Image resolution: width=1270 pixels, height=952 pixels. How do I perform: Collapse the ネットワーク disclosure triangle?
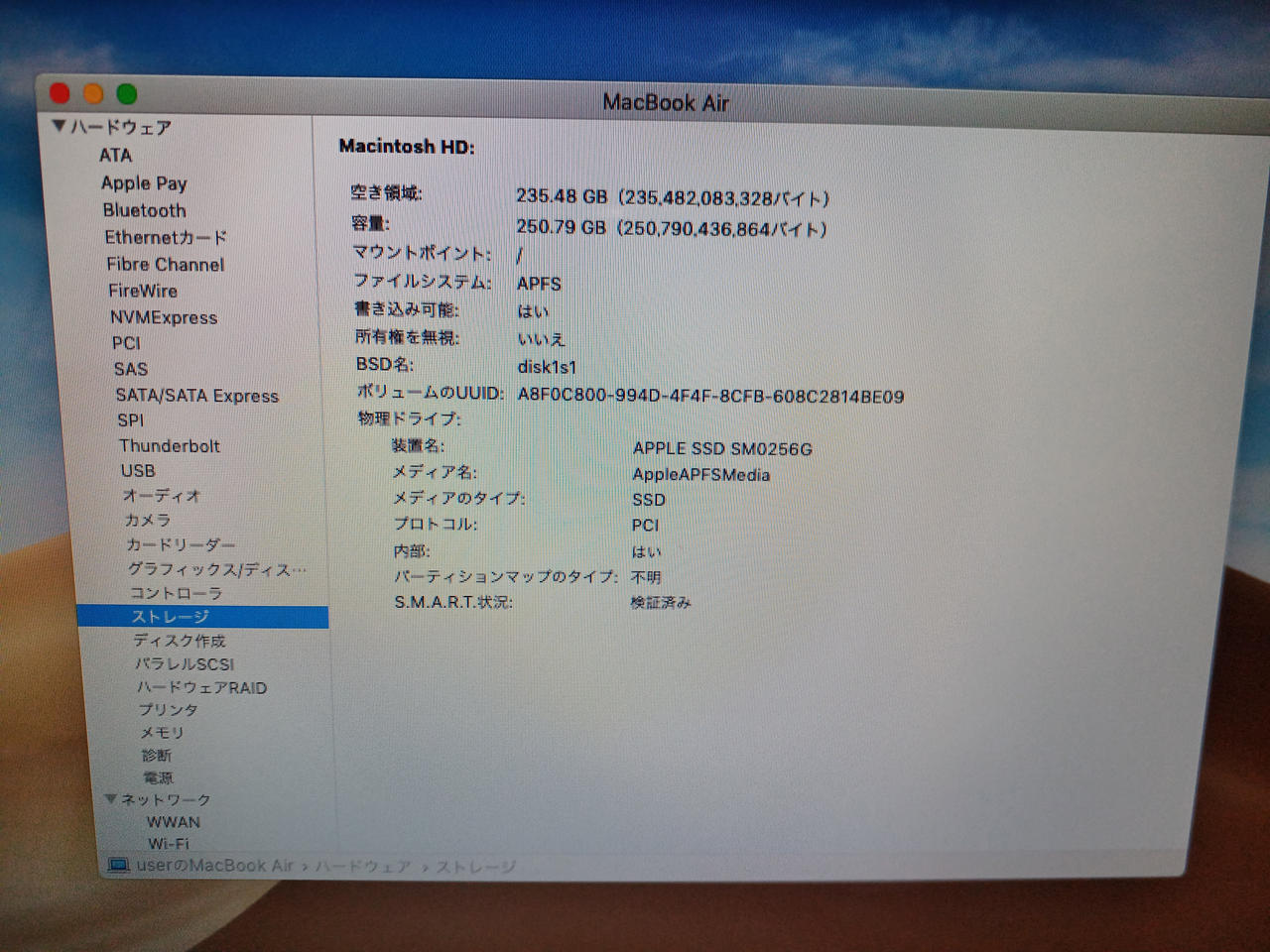pos(111,798)
